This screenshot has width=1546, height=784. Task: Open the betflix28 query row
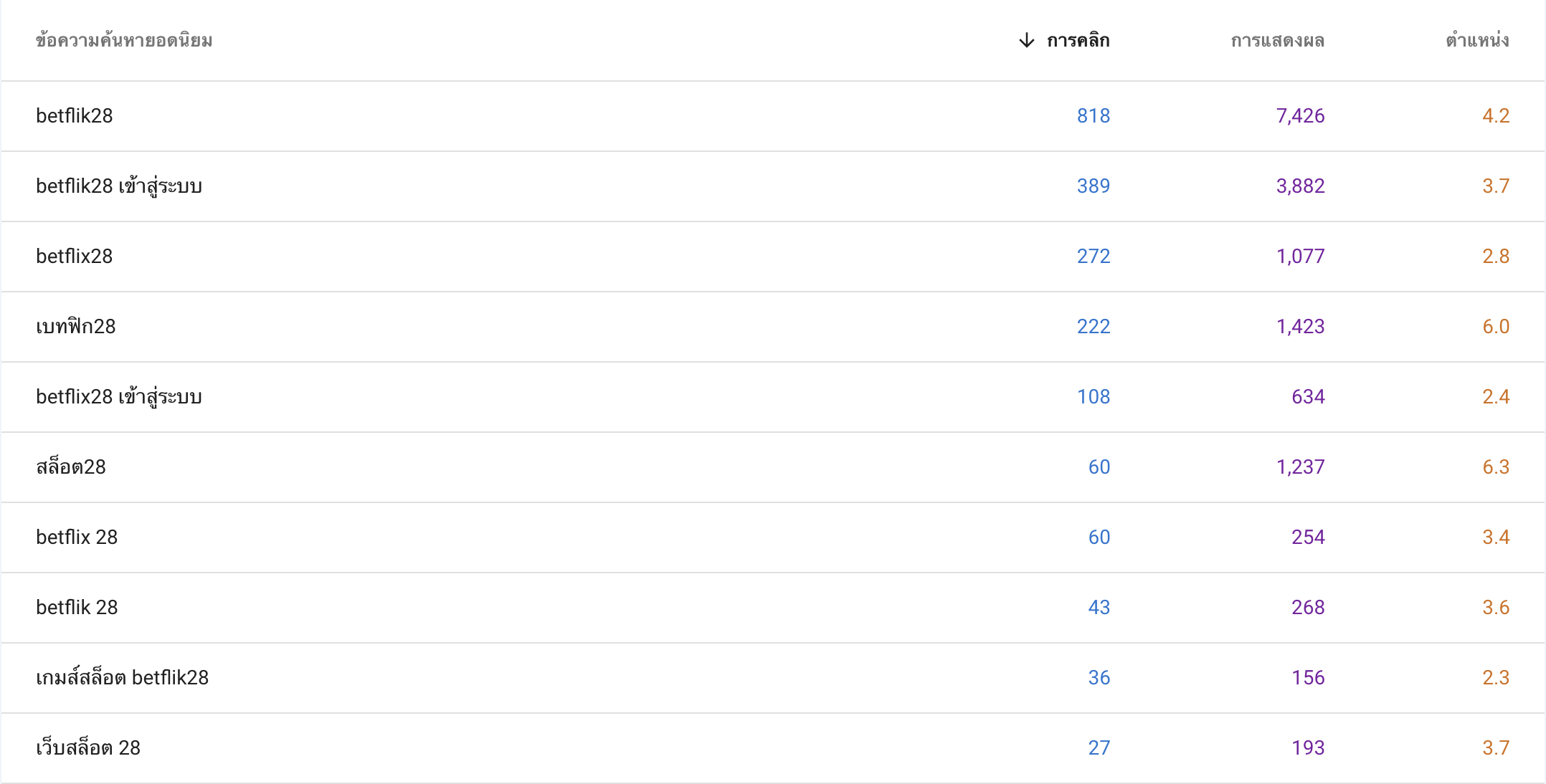(773, 257)
